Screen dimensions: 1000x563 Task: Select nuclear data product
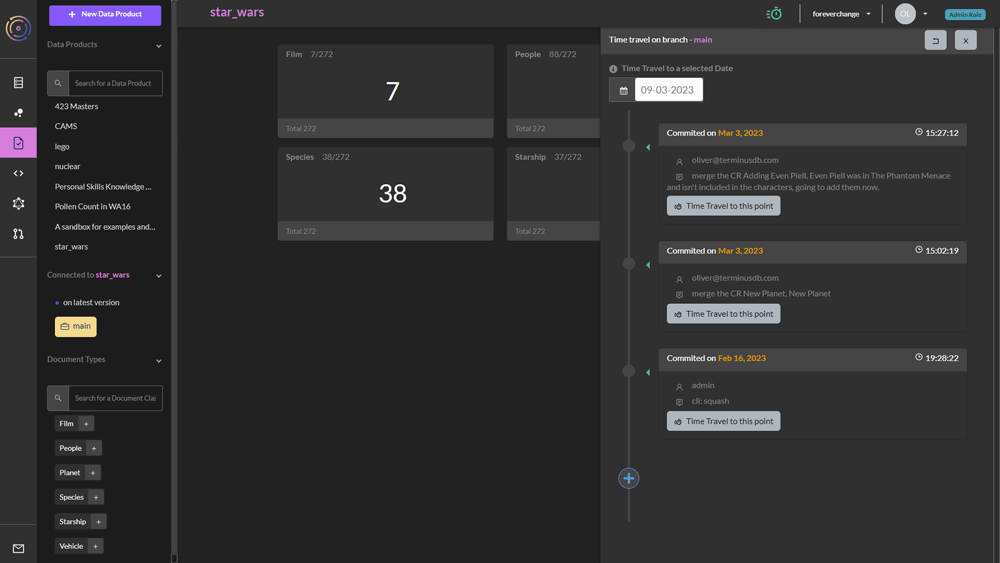tap(68, 166)
